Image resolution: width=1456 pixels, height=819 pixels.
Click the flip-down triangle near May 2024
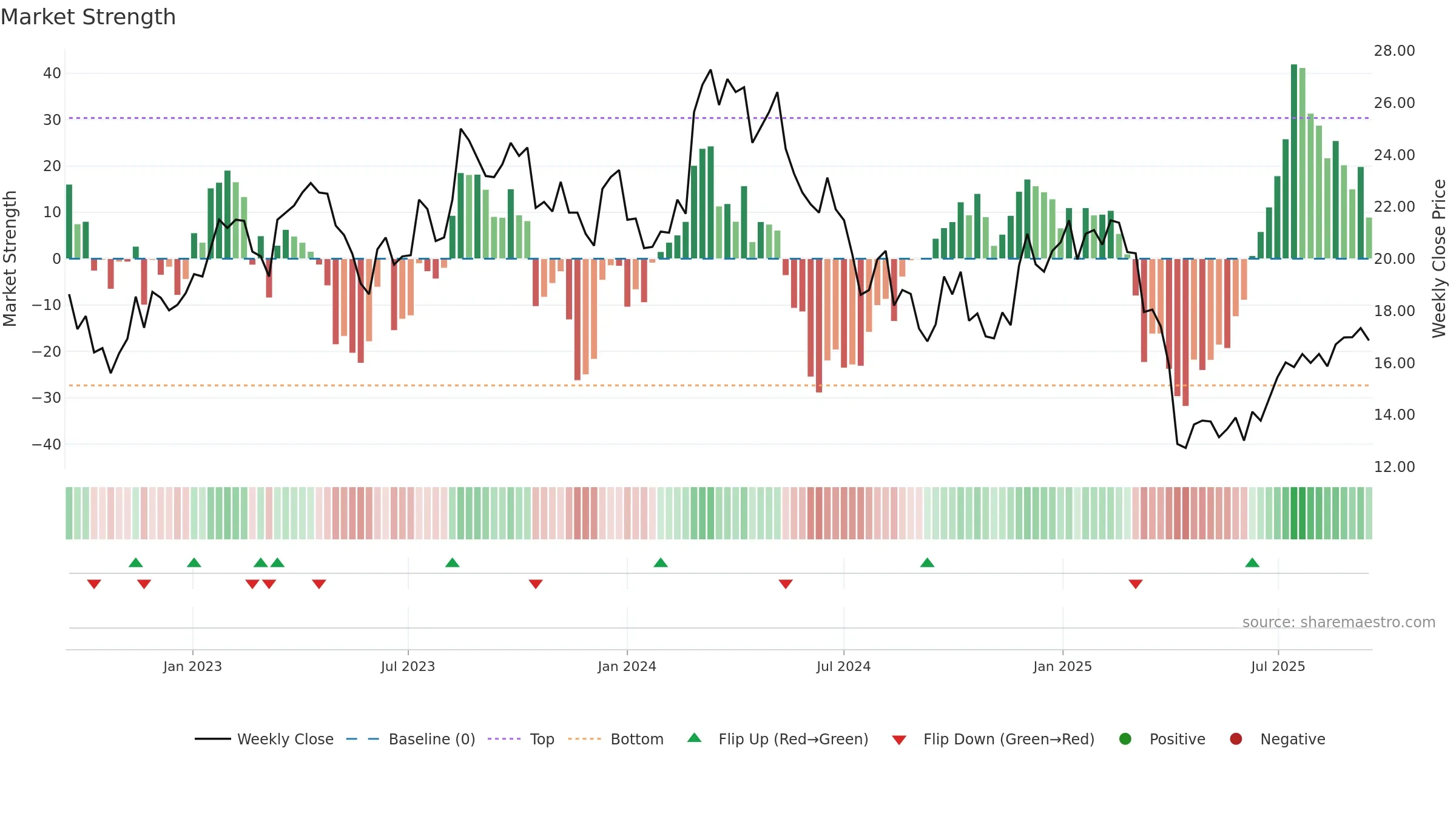click(786, 584)
